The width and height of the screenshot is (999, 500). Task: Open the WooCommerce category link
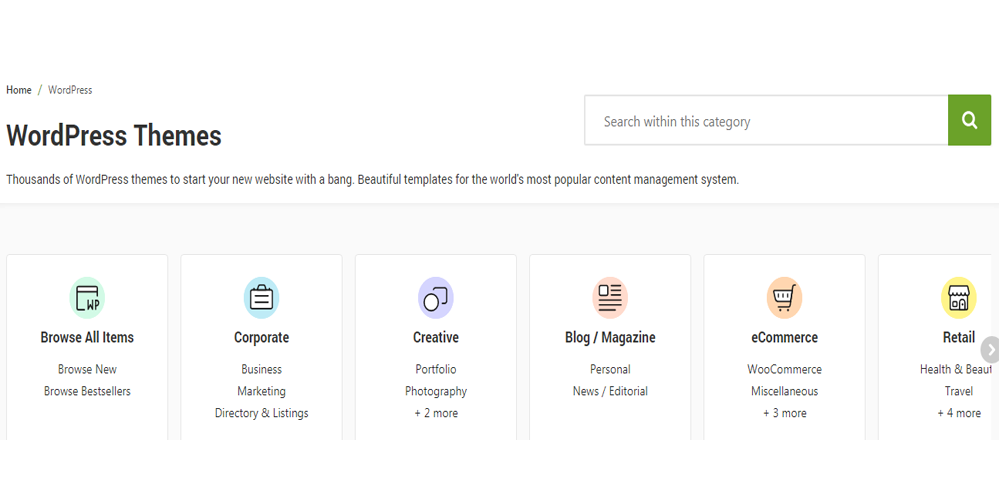784,369
